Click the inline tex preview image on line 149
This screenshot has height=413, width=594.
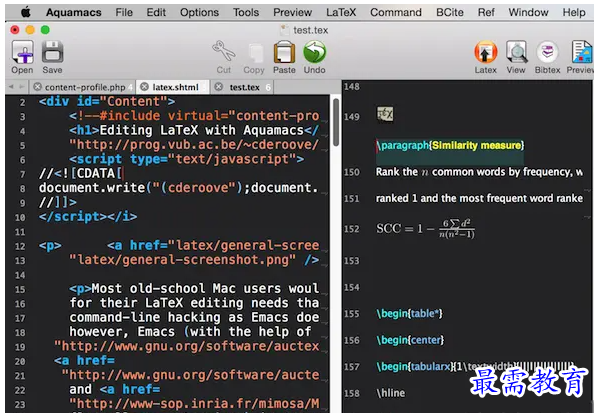pyautogui.click(x=385, y=114)
